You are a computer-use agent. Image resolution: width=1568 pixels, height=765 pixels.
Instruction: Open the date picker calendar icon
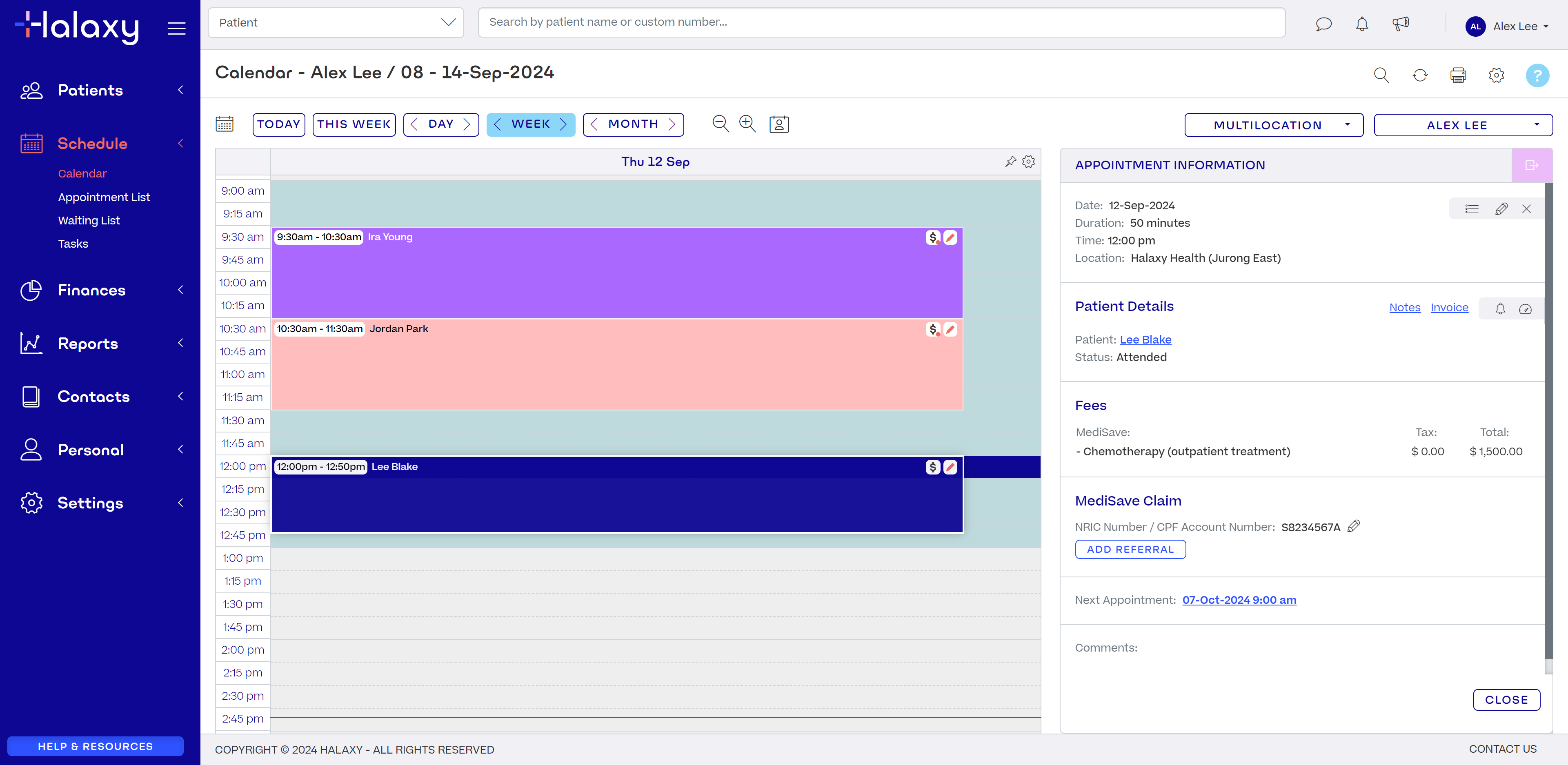[225, 124]
